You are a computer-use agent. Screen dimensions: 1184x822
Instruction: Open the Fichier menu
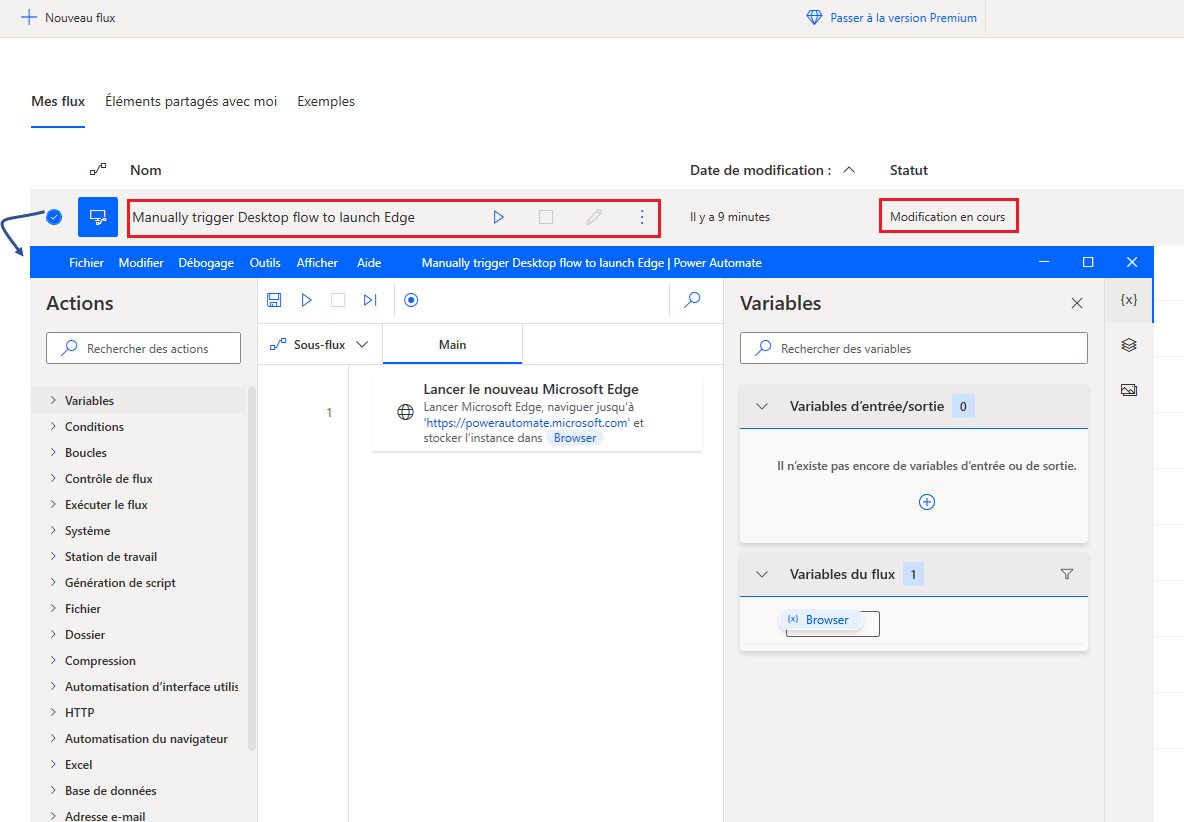pyautogui.click(x=86, y=263)
